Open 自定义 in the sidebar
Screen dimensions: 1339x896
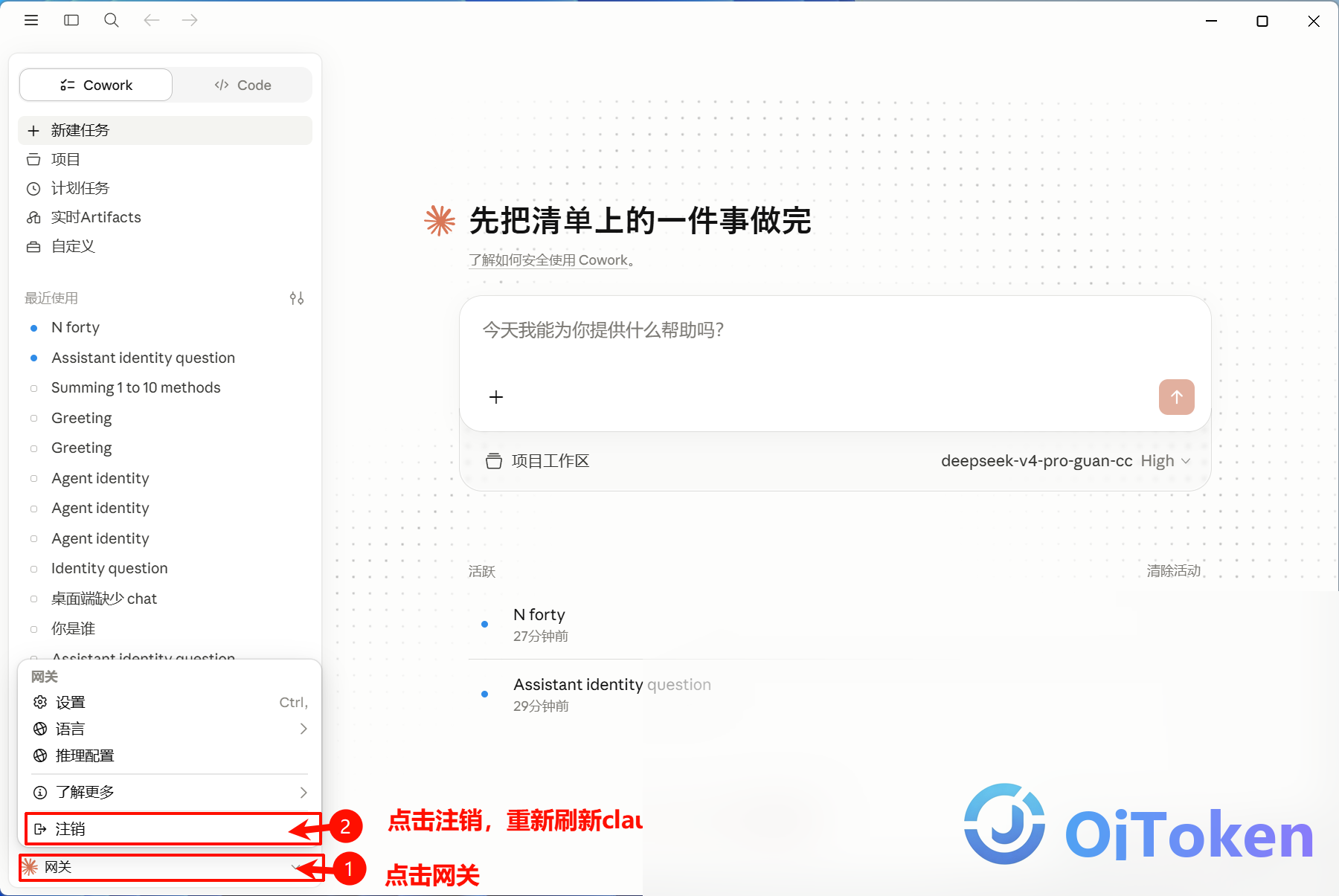[x=165, y=246]
